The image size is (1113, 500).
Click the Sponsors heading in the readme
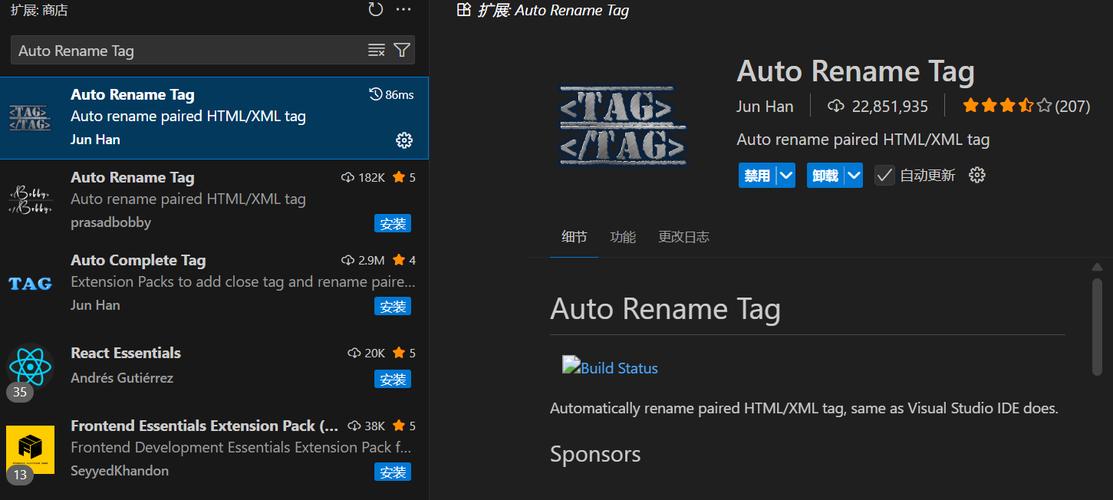(x=595, y=454)
